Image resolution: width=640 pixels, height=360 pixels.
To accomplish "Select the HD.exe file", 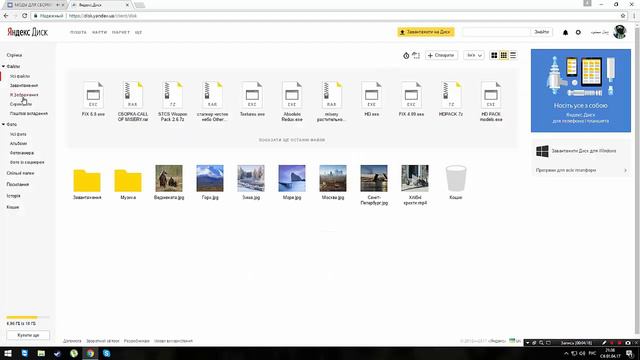I will pyautogui.click(x=371, y=95).
